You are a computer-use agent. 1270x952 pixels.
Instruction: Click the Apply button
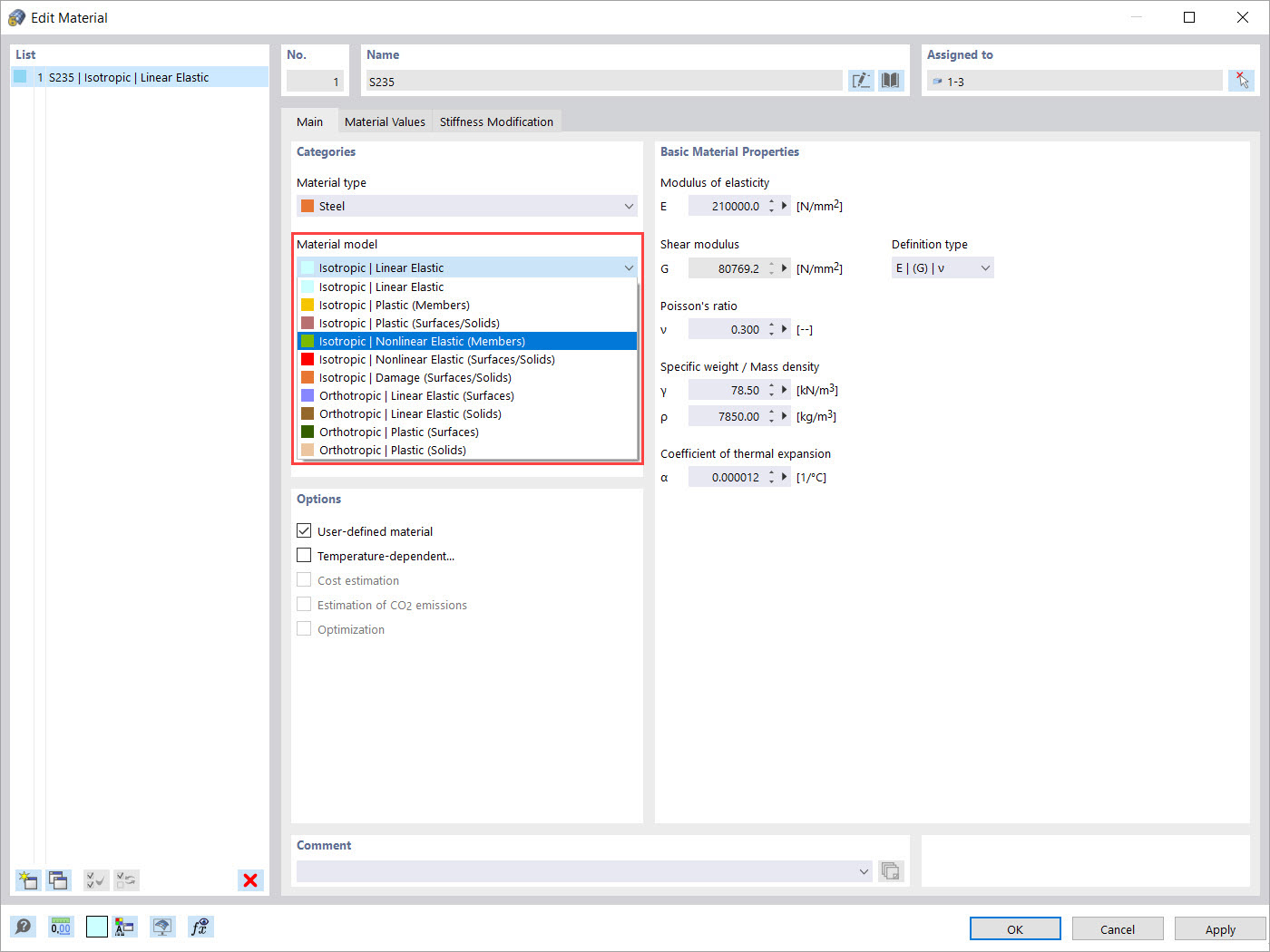pyautogui.click(x=1220, y=928)
